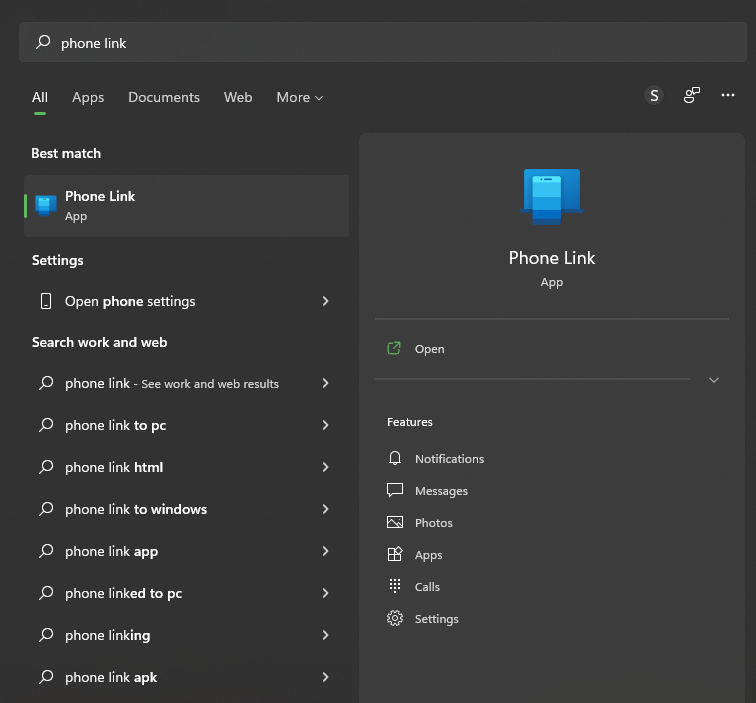This screenshot has height=703, width=756.
Task: Click the S user account avatar
Action: coord(654,95)
